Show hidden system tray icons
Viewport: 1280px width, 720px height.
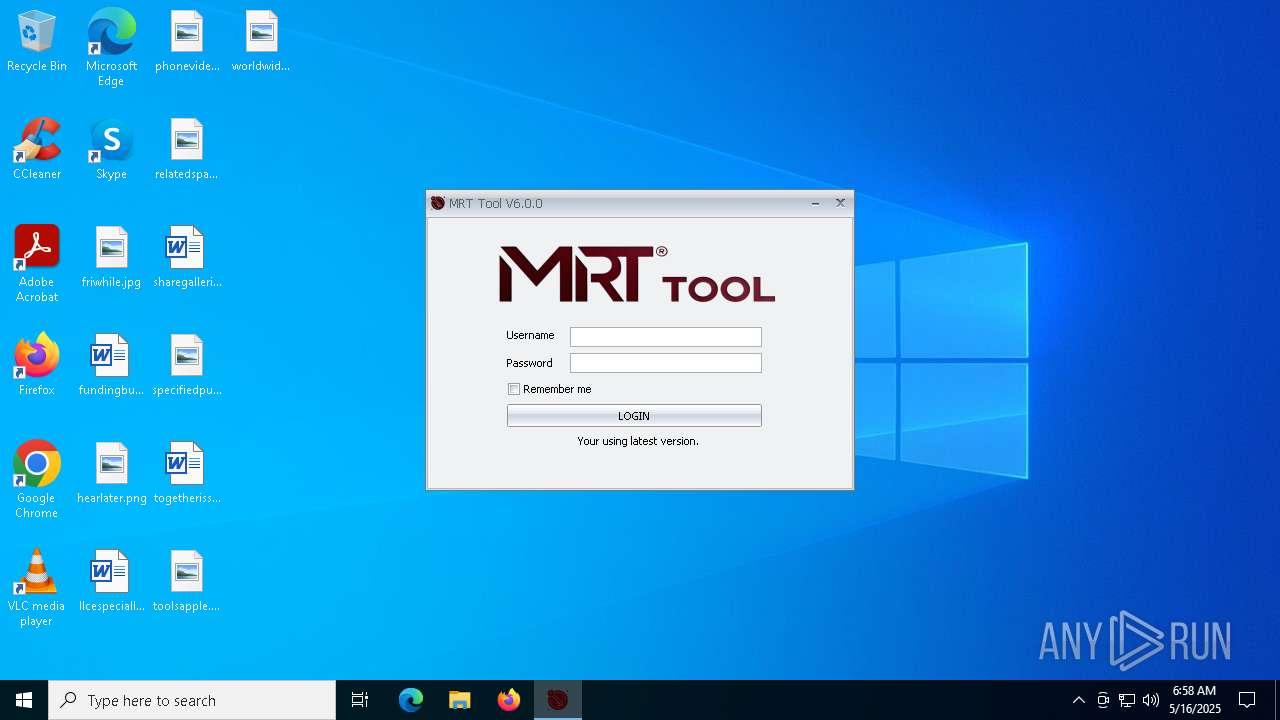(x=1078, y=700)
